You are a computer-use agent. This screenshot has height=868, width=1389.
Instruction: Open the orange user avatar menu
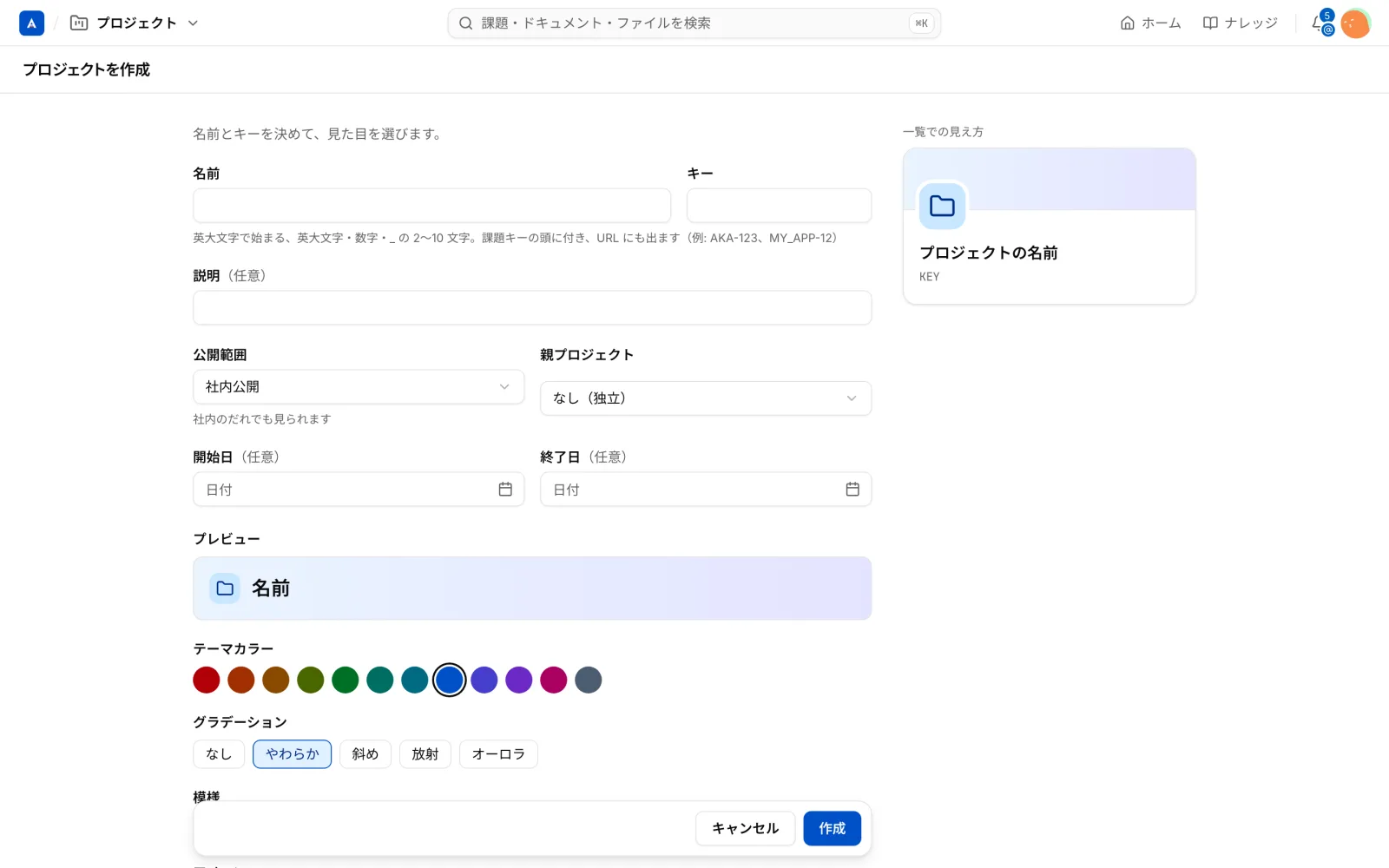1355,23
